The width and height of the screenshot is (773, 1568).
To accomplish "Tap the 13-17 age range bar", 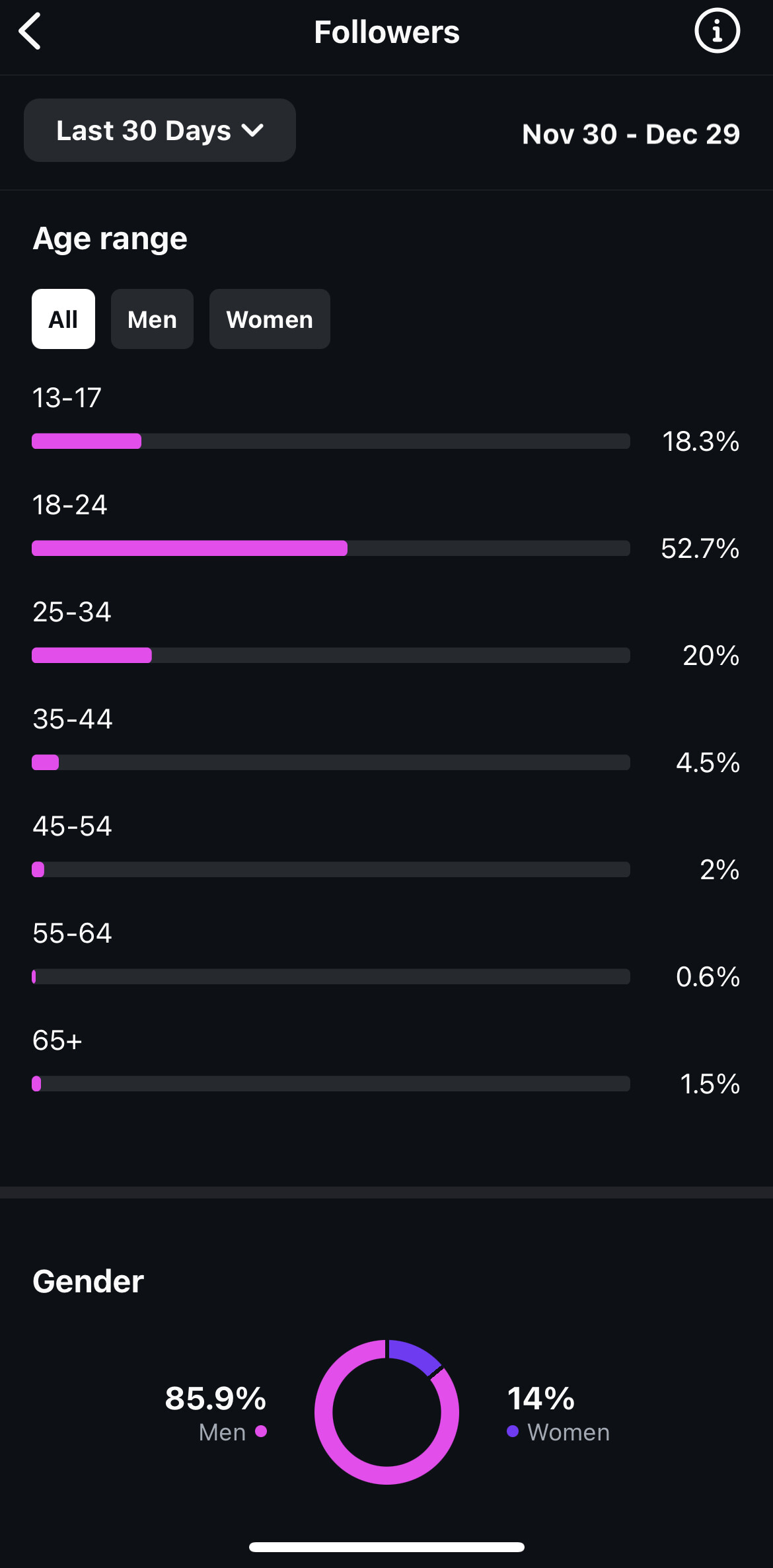I will click(331, 441).
